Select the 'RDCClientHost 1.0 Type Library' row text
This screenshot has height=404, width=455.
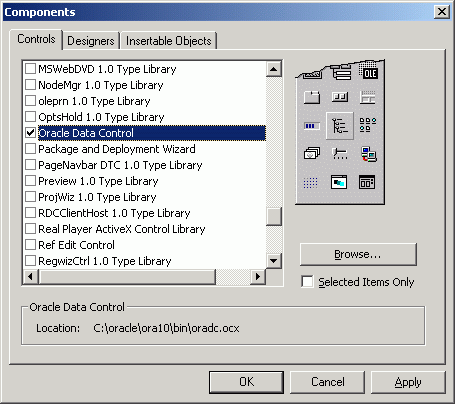(114, 213)
